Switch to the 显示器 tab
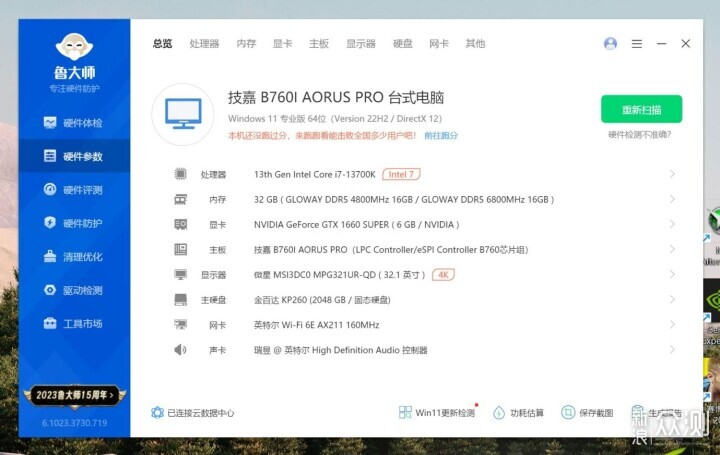The width and height of the screenshot is (720, 455). pyautogui.click(x=361, y=44)
